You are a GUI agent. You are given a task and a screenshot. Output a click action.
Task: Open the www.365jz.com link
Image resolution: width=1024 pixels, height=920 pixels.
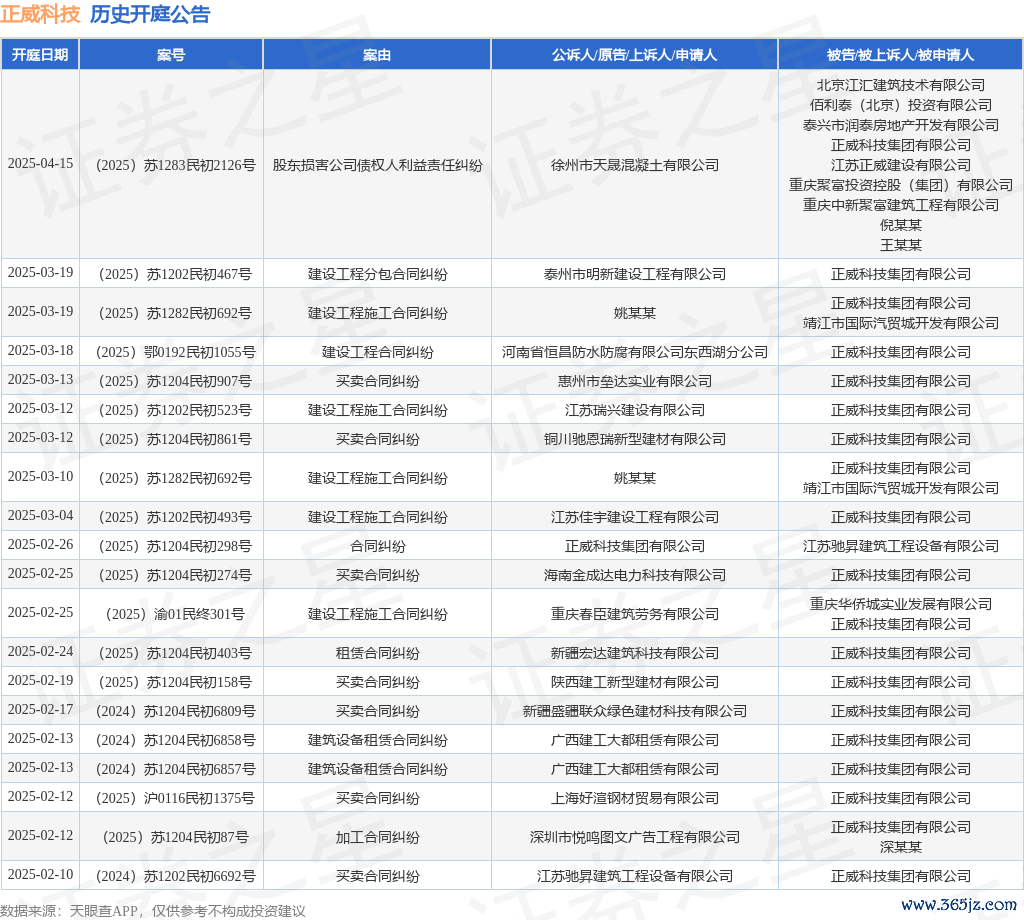(x=959, y=904)
